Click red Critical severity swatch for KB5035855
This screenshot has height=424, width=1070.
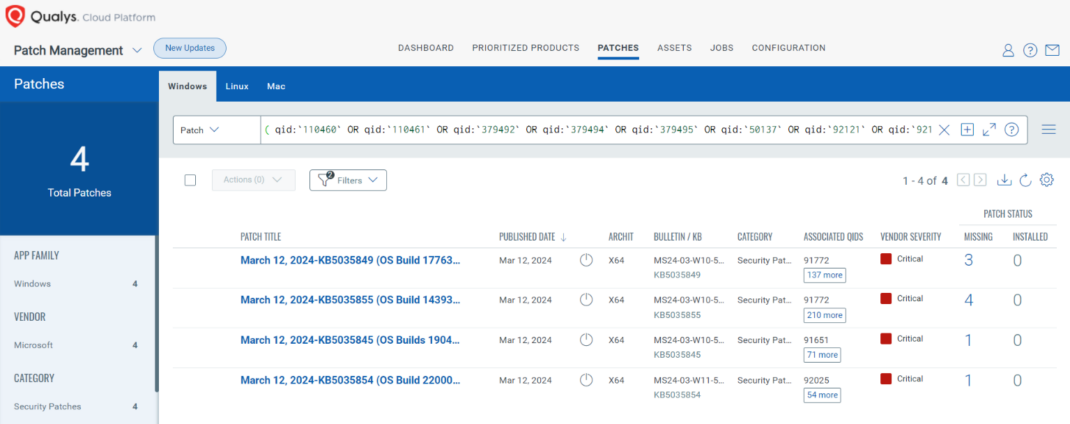886,298
